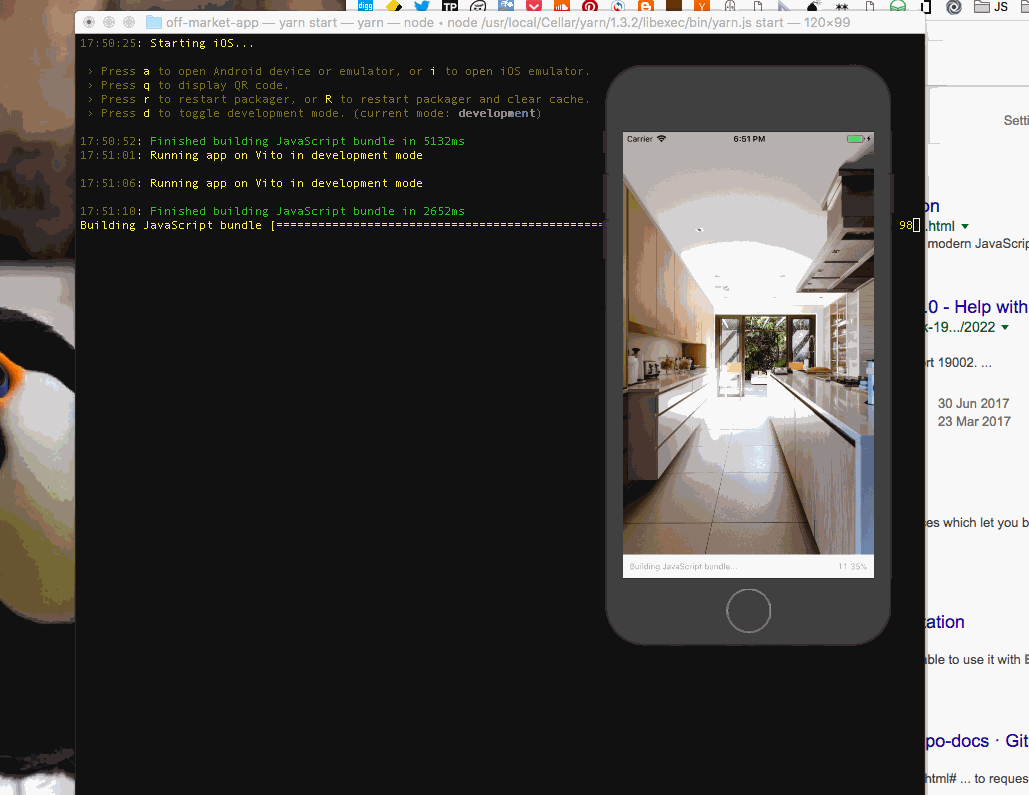Click the browser Settings link
This screenshot has width=1029, height=795.
point(1016,120)
